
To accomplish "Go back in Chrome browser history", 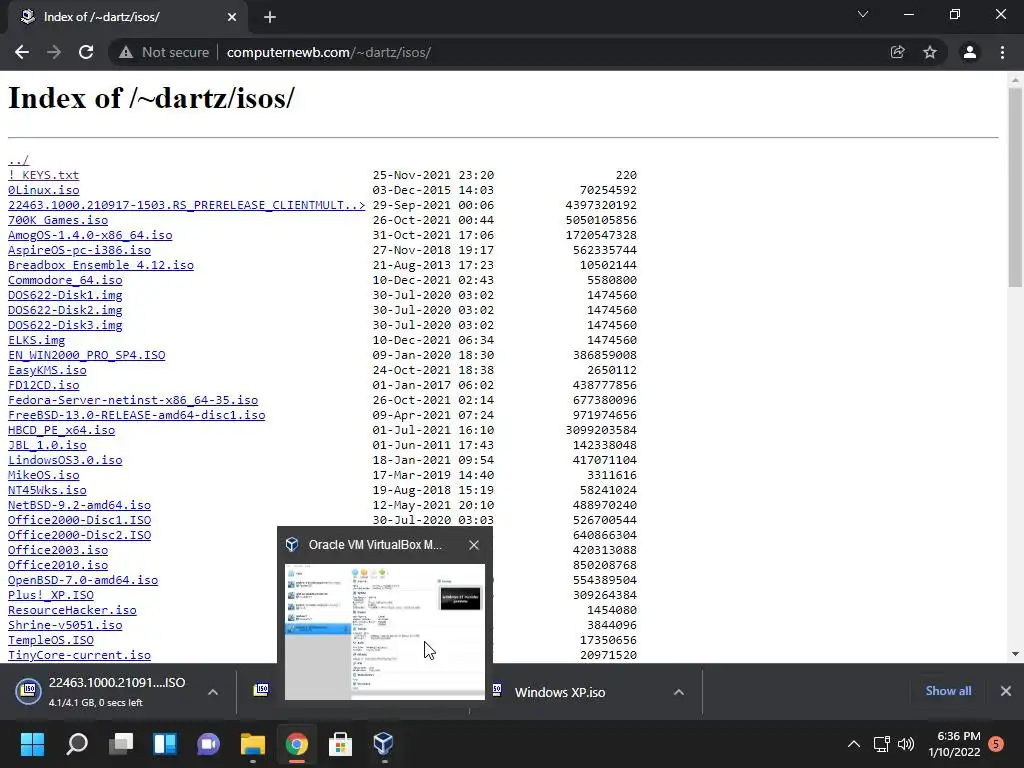I will click(22, 52).
